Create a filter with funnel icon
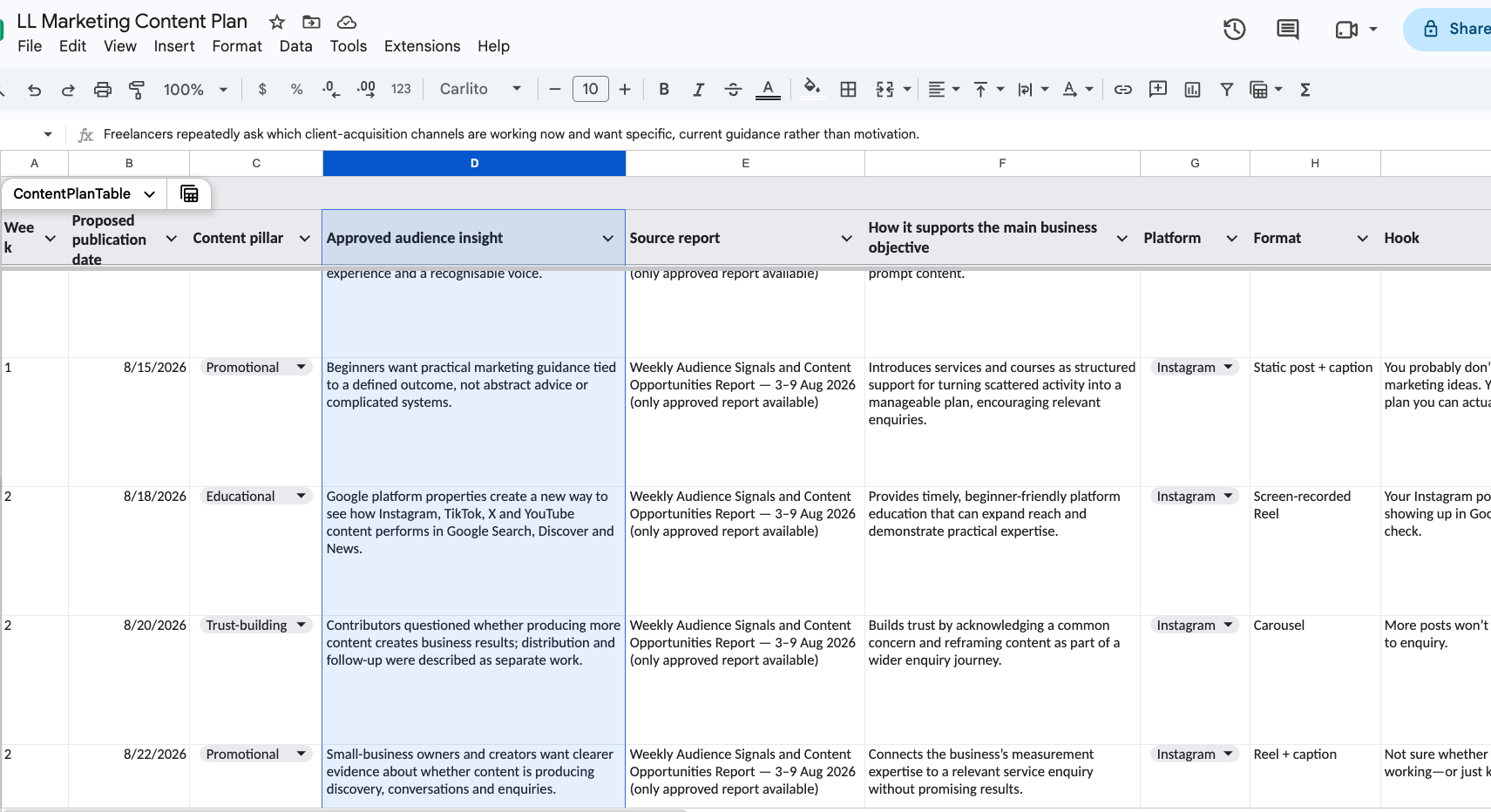This screenshot has height=812, width=1491. coord(1227,90)
